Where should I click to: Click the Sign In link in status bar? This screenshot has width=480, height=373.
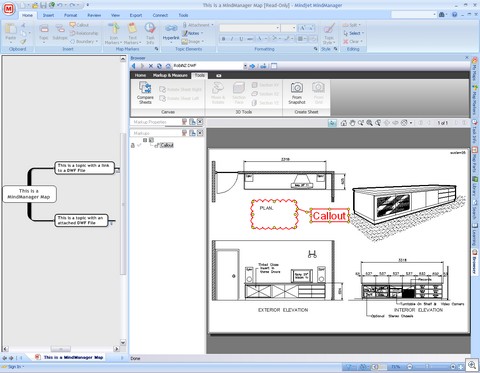point(15,367)
